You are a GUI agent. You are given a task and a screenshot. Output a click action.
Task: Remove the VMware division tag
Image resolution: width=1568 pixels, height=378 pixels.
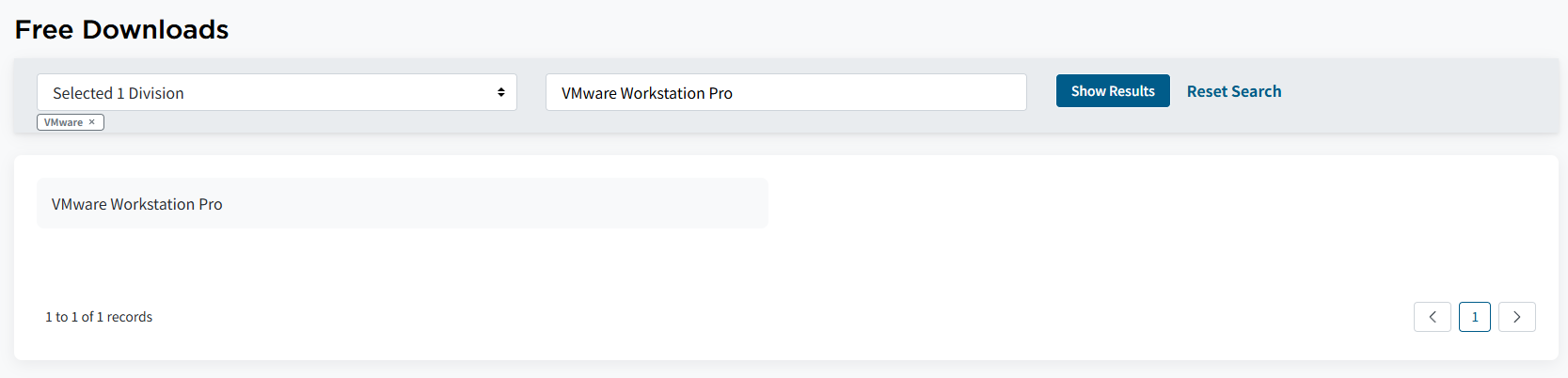click(x=92, y=122)
